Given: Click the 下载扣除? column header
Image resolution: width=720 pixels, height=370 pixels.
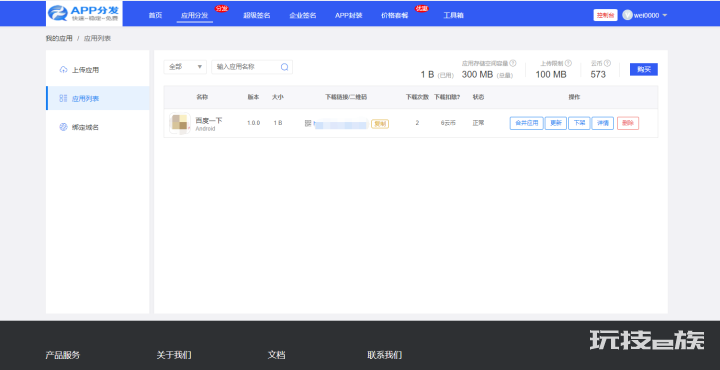Looking at the screenshot, I should pyautogui.click(x=447, y=97).
